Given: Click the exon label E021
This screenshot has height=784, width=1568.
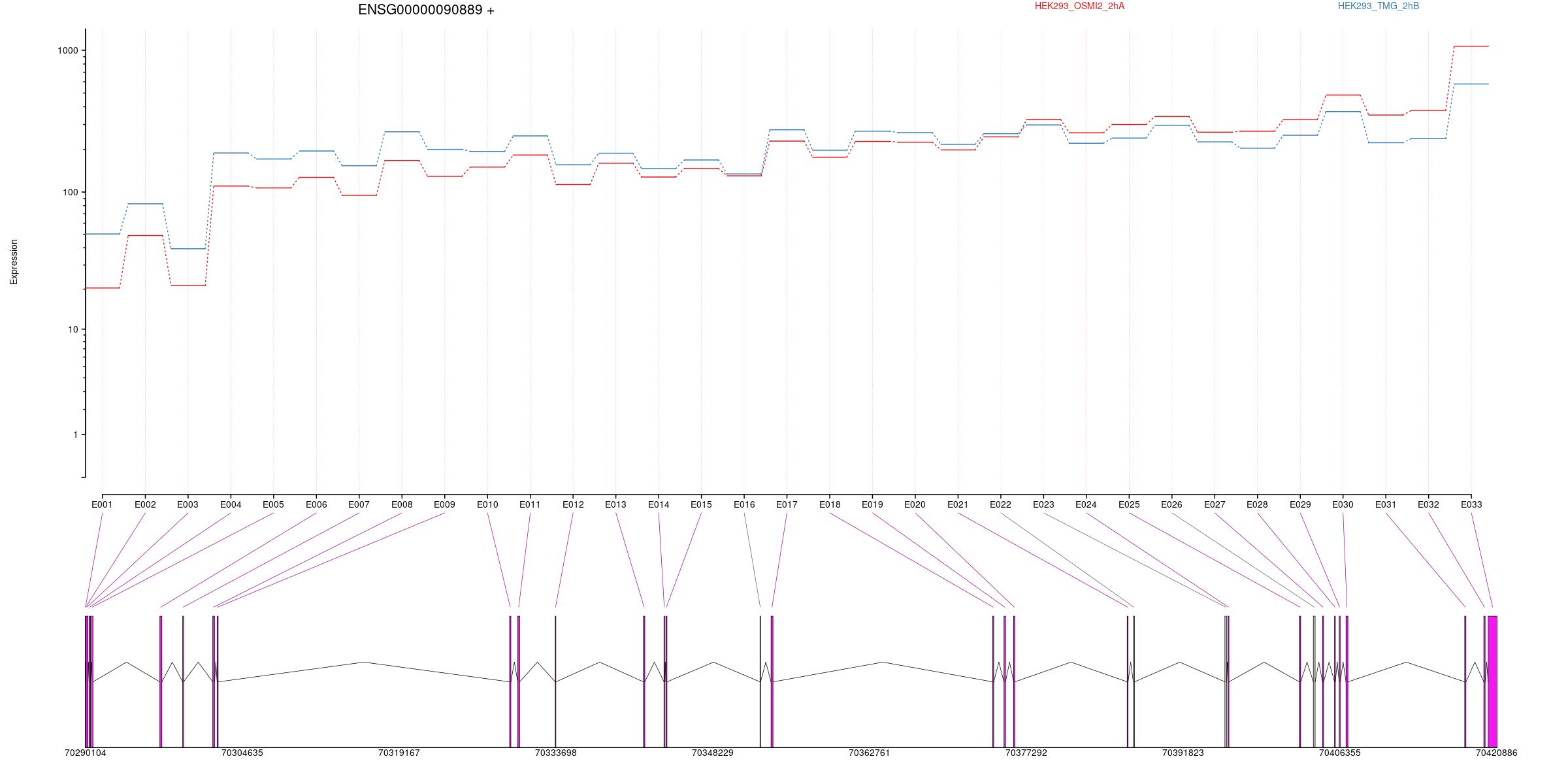Looking at the screenshot, I should coord(958,504).
